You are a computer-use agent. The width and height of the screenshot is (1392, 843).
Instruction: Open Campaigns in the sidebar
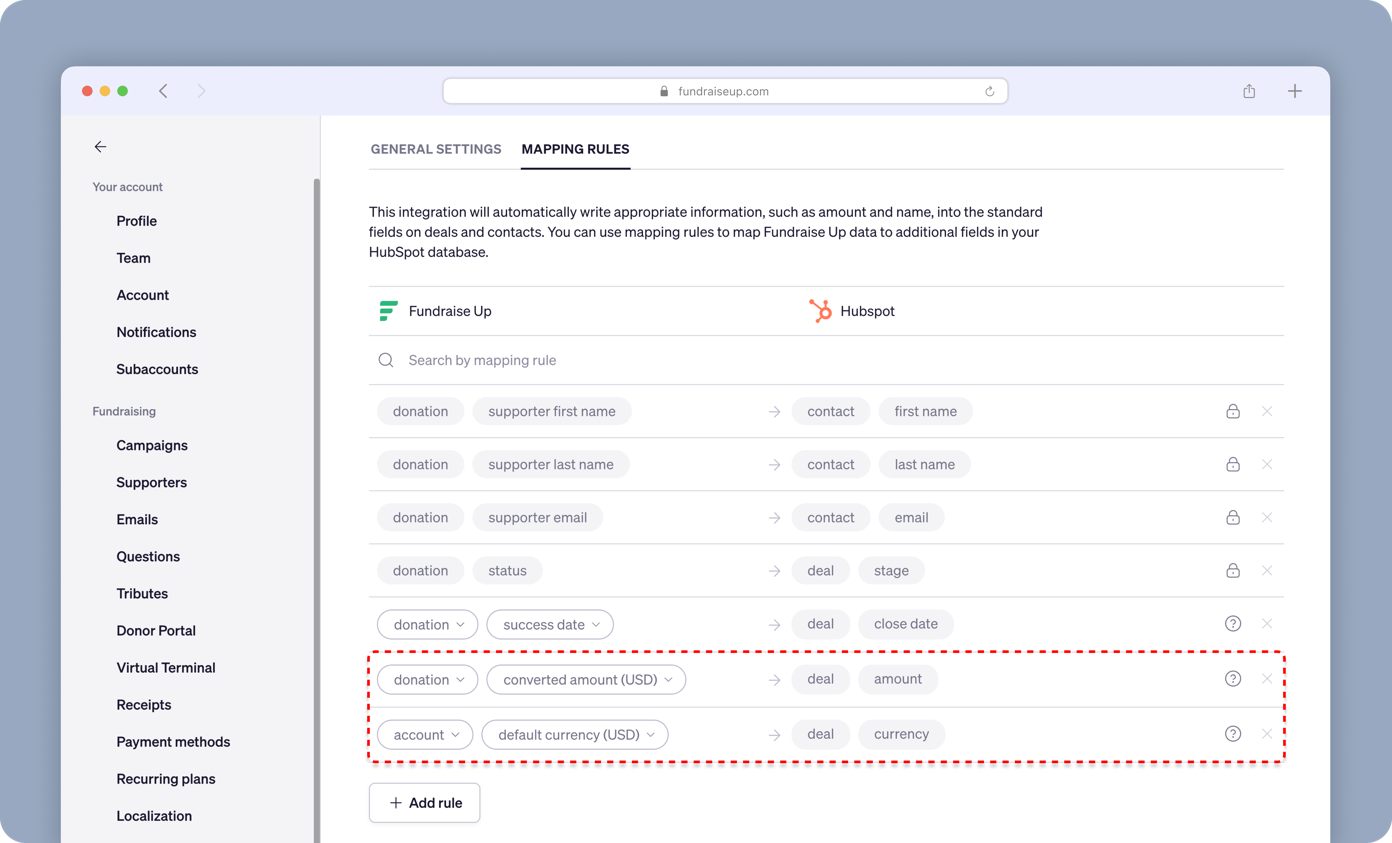152,445
